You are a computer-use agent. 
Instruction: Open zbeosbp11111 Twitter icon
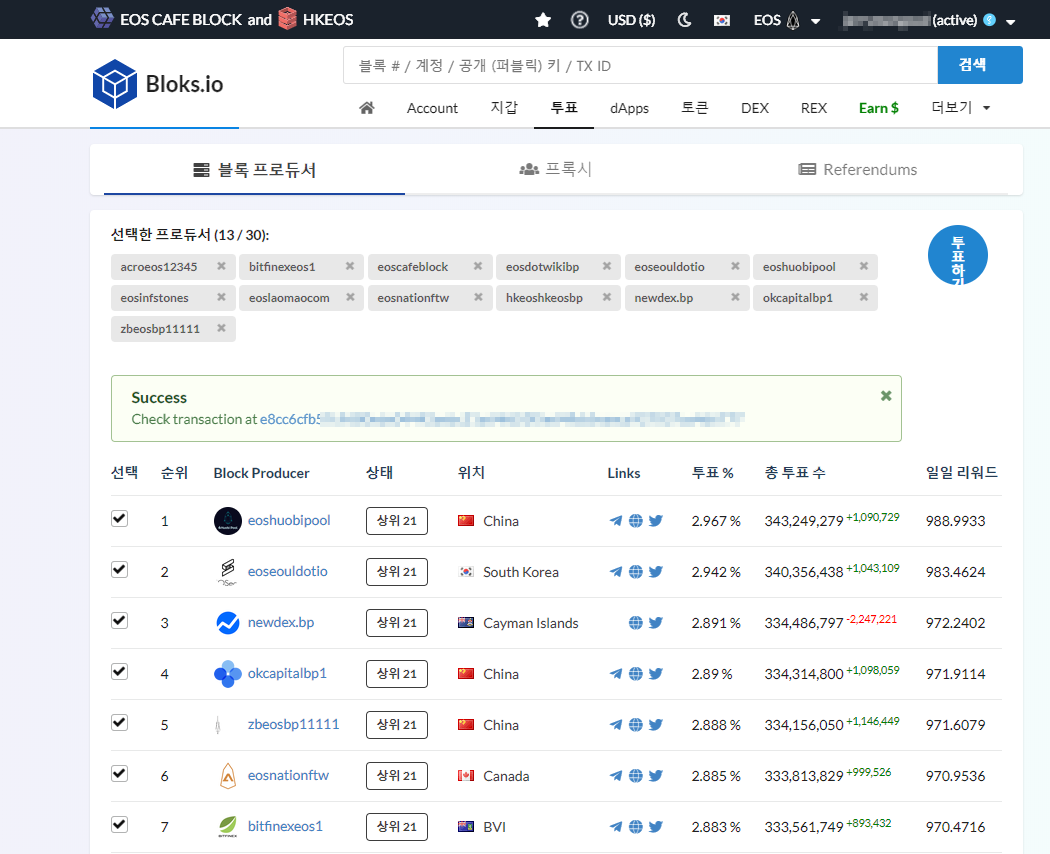click(656, 725)
